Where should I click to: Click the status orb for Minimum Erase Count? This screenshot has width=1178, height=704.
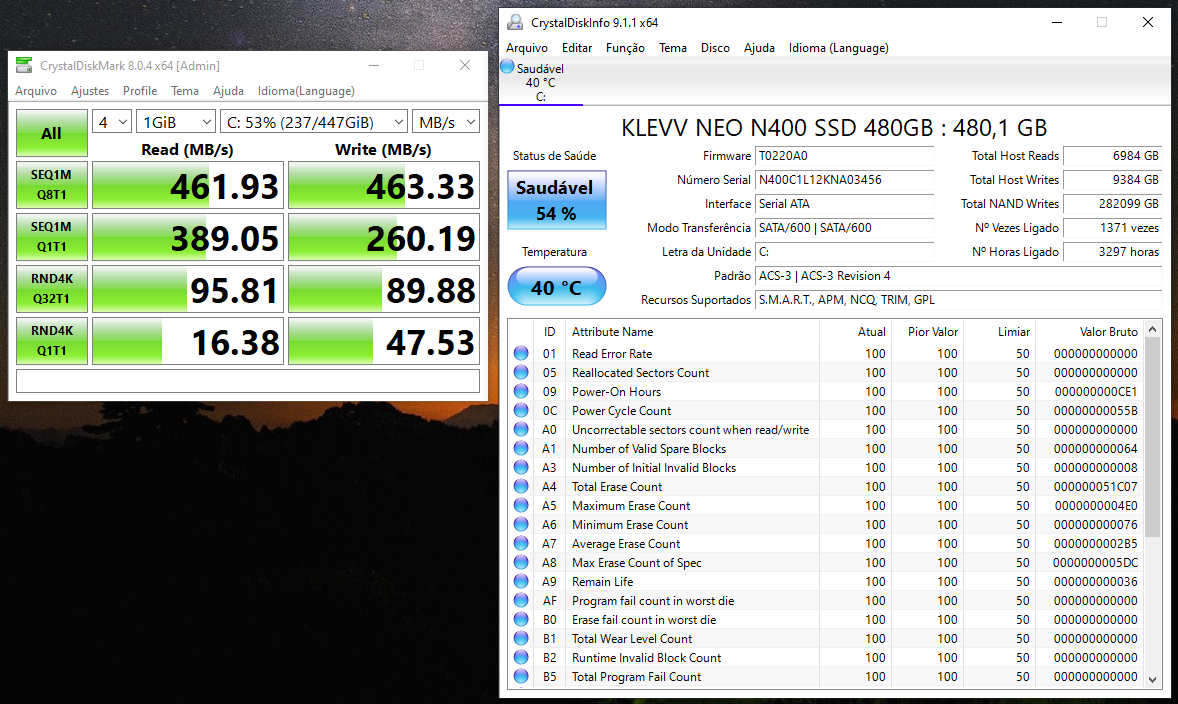click(x=521, y=524)
